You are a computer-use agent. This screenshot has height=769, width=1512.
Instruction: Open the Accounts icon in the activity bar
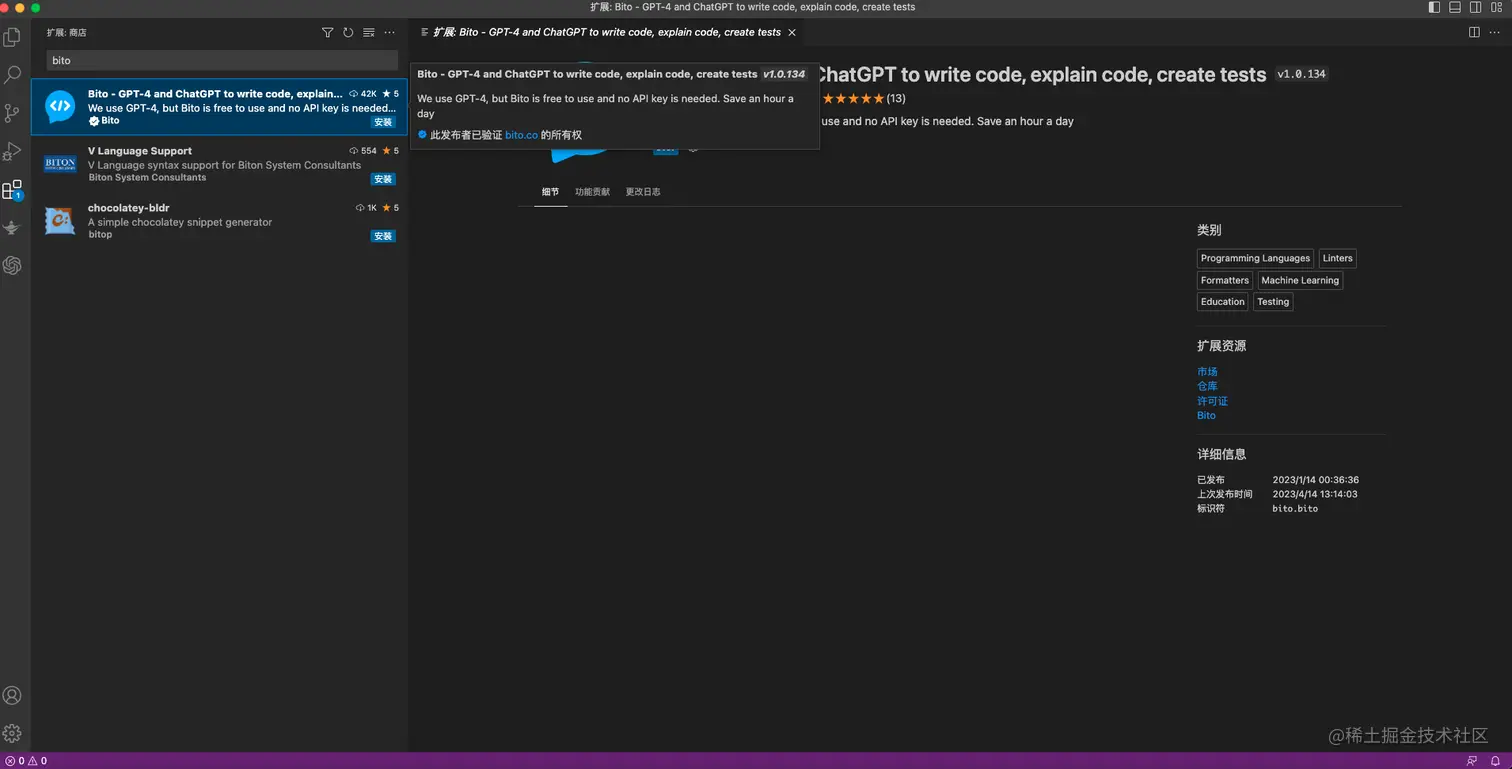[x=12, y=695]
